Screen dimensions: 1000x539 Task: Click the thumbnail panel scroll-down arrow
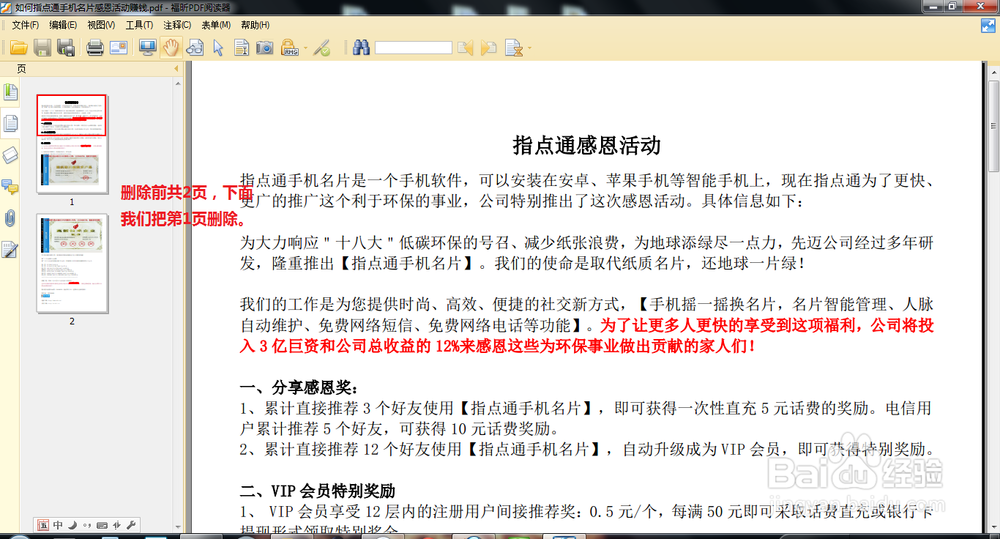(178, 527)
